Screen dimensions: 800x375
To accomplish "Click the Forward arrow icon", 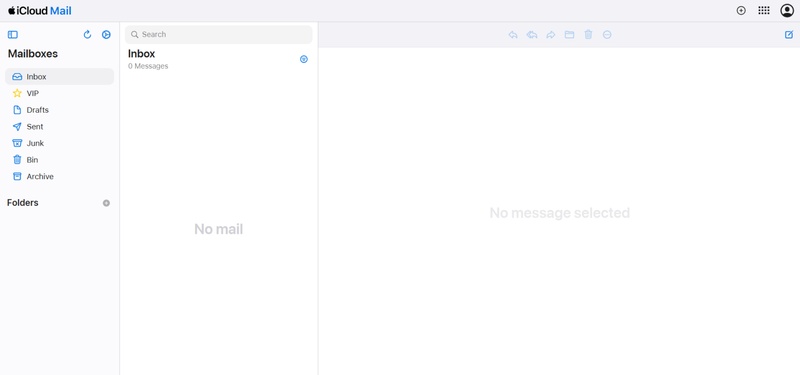I will [x=551, y=35].
